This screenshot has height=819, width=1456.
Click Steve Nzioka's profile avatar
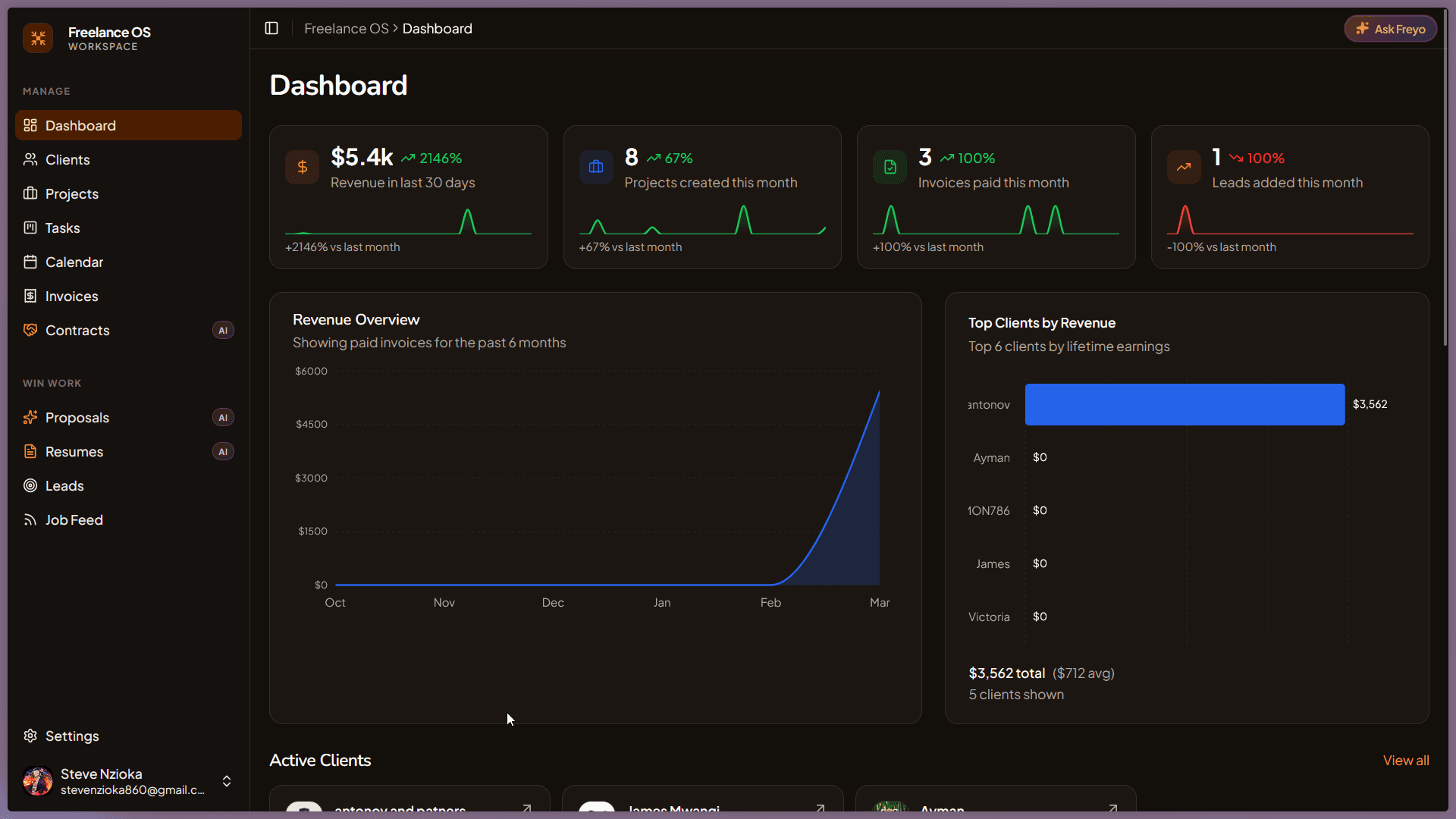37,781
